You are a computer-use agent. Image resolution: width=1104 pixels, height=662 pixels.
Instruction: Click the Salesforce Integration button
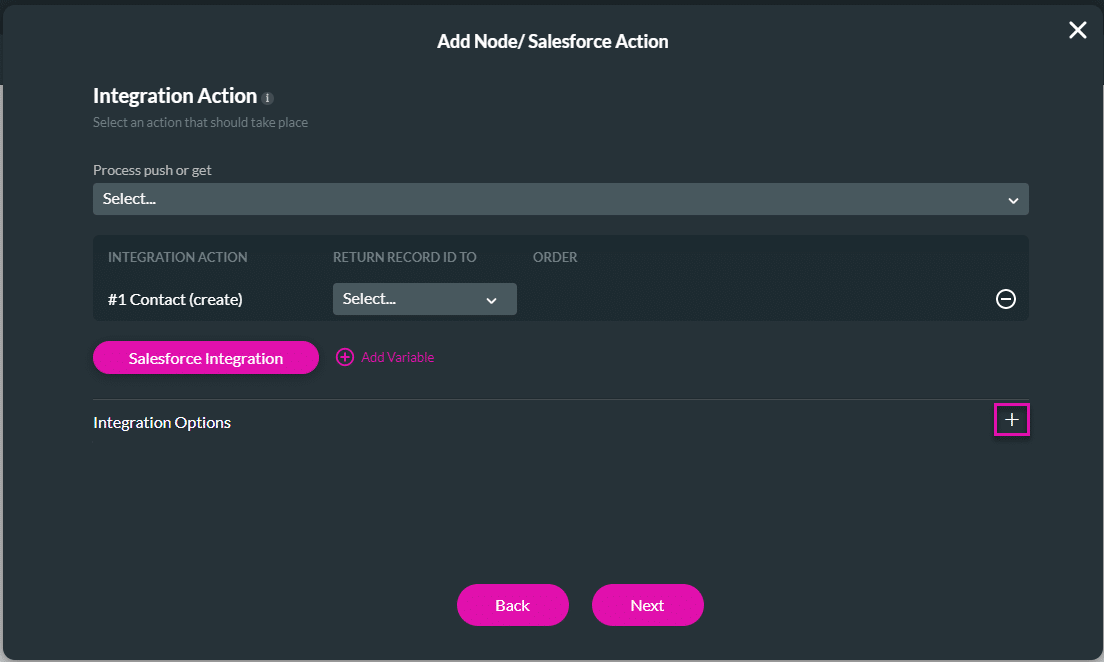tap(205, 357)
